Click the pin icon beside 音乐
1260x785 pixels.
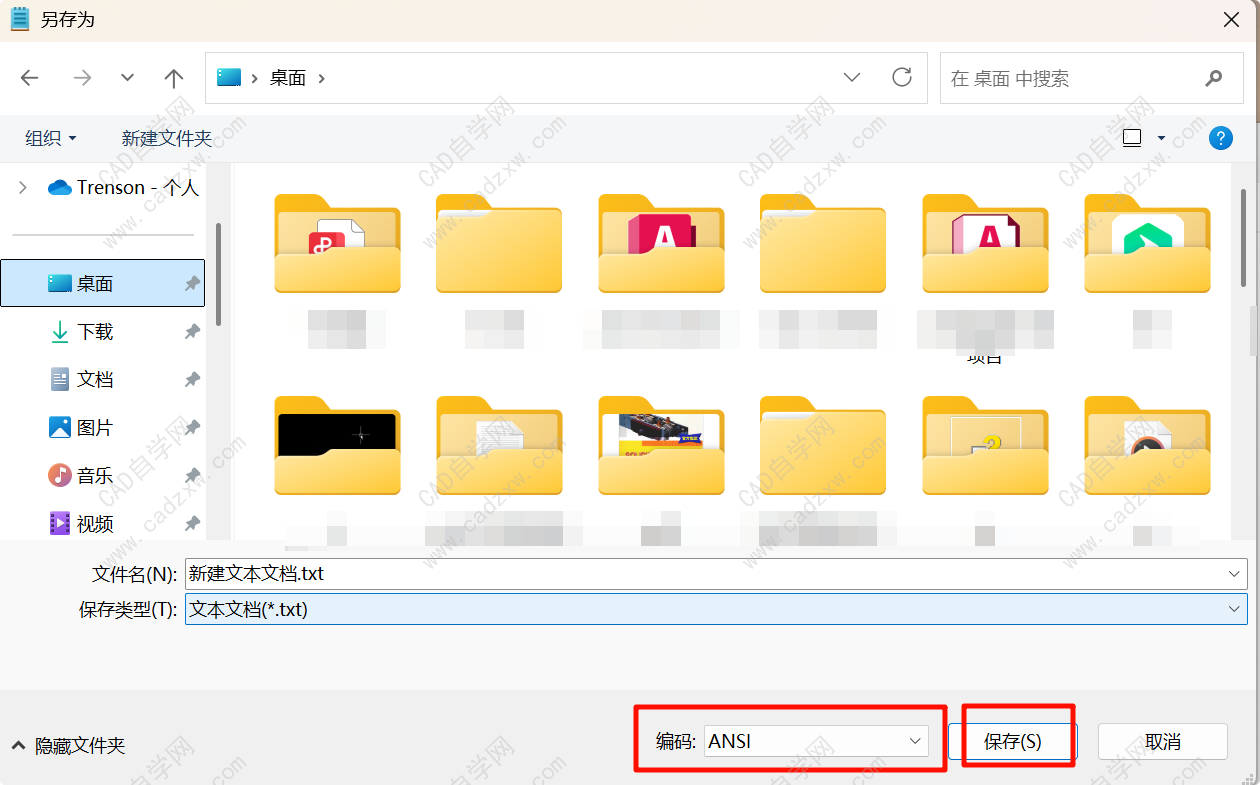[x=192, y=476]
